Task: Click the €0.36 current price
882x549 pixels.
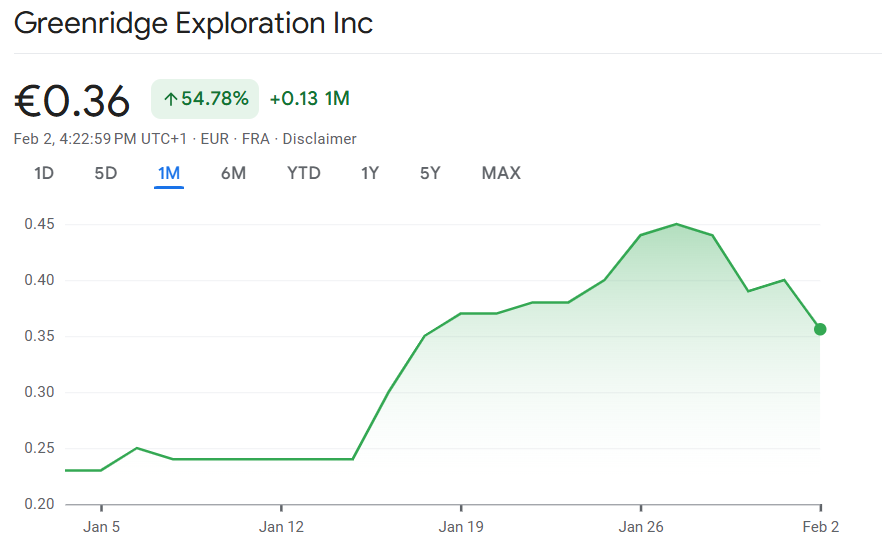Action: 72,100
